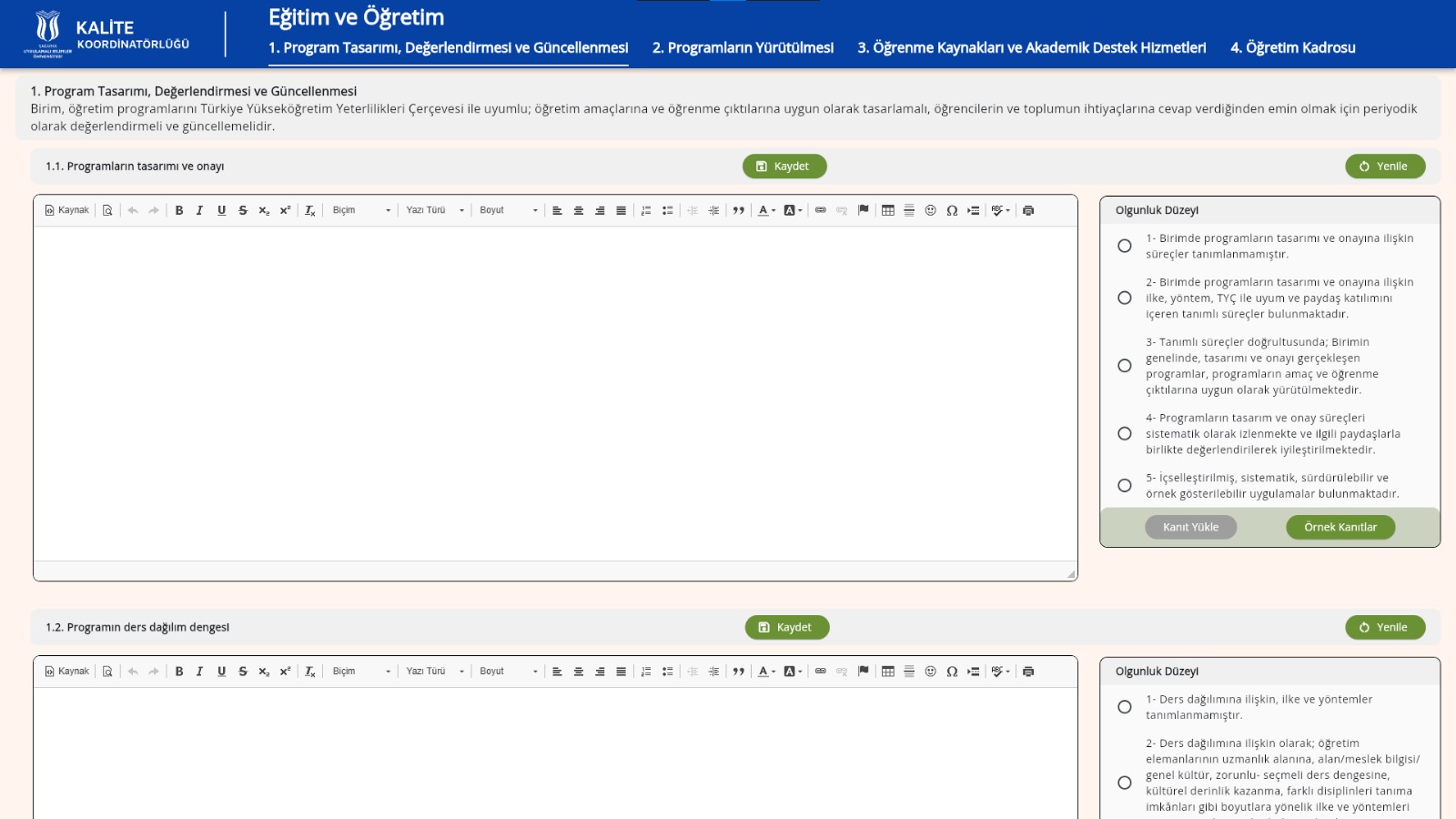Choose level 5 'İçselleştirilmiş' option in 1.1
Image resolution: width=1456 pixels, height=819 pixels.
(1125, 486)
